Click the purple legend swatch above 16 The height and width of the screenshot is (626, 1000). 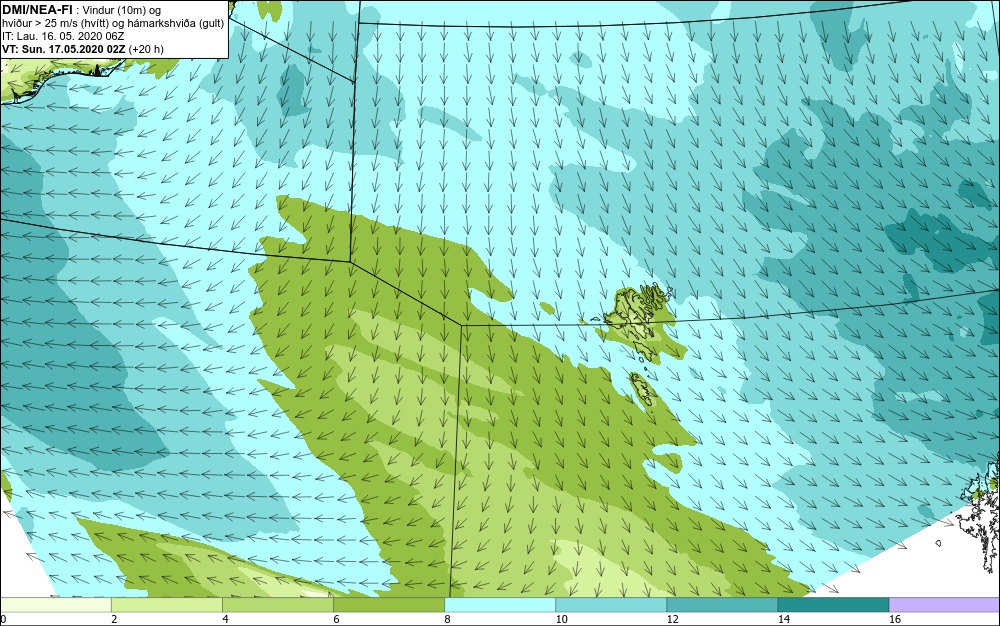[x=945, y=605]
